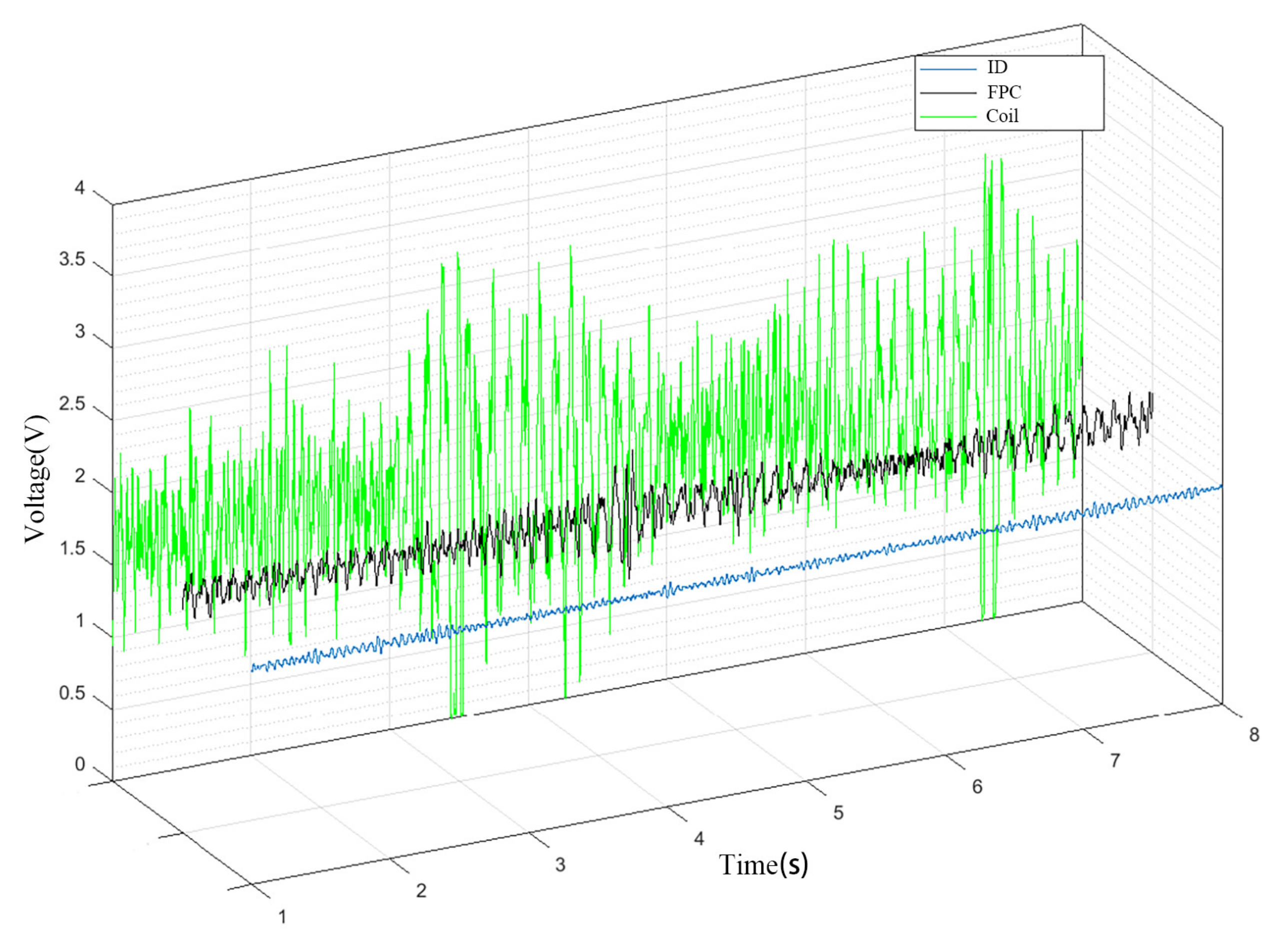Click the 2.5 voltage tick label

[x=71, y=404]
